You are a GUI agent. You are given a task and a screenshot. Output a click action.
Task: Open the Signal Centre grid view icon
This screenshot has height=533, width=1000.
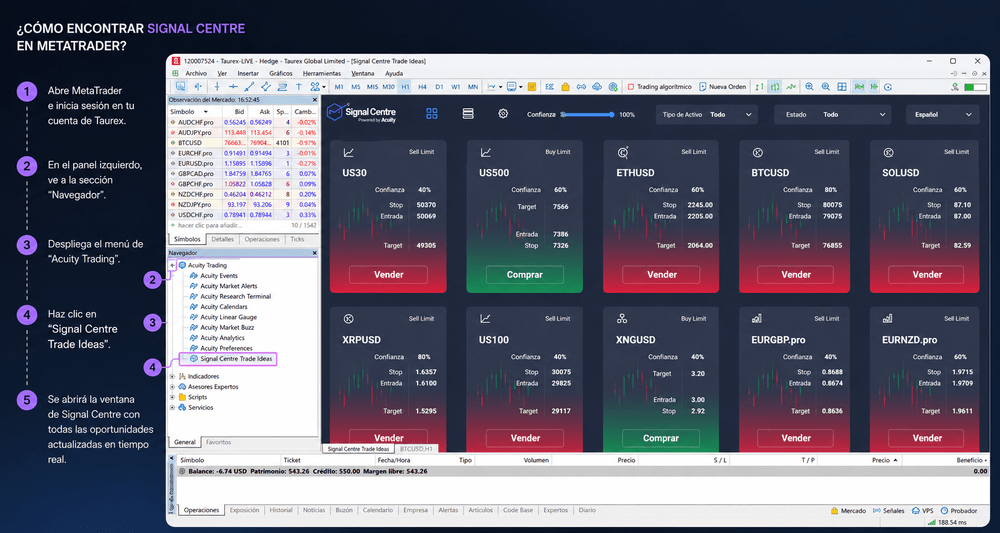[432, 113]
